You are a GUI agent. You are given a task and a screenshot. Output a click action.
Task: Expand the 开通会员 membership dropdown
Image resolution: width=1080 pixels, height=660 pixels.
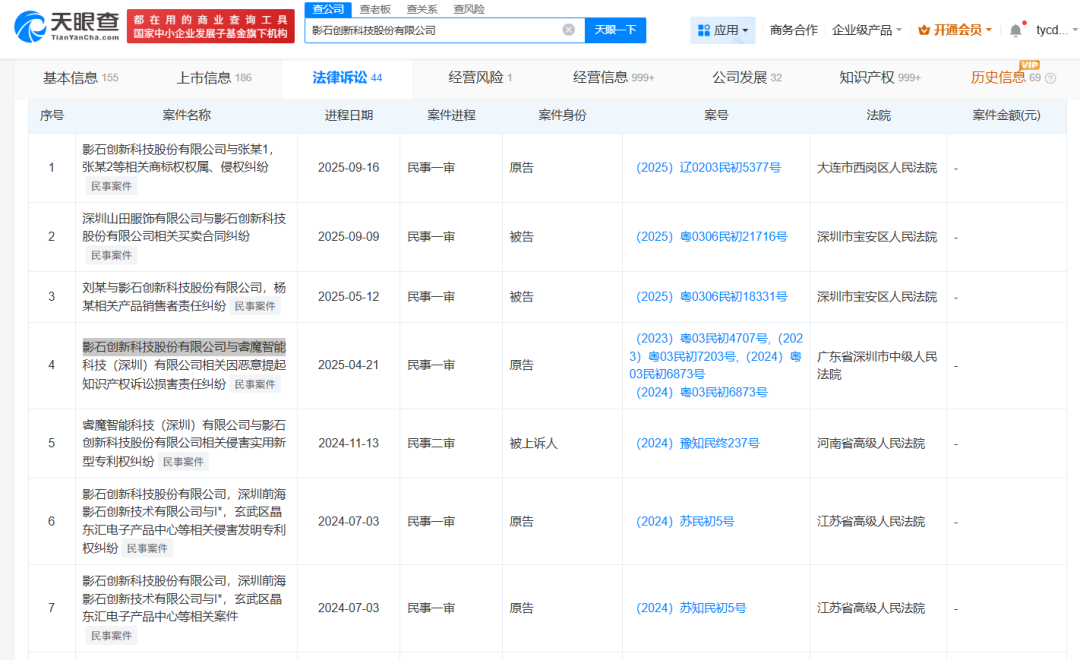(x=955, y=30)
